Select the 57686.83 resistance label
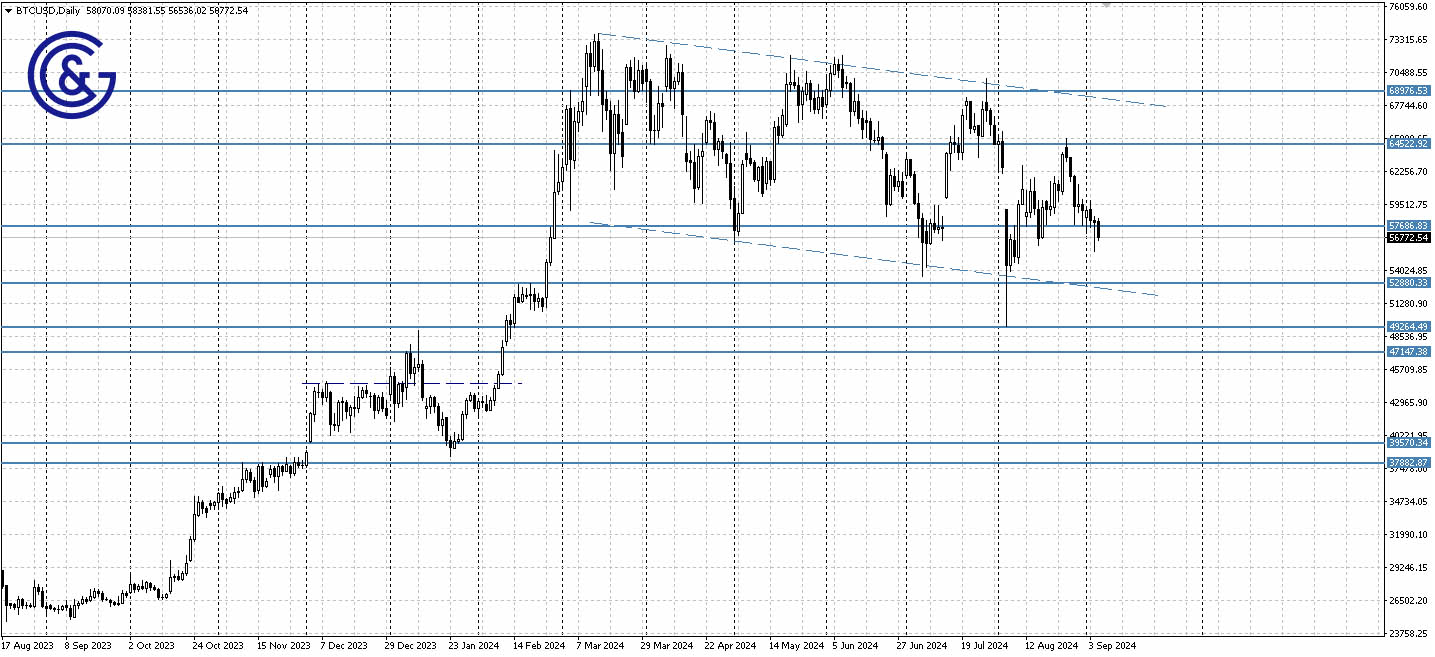This screenshot has height=657, width=1435. (x=1408, y=227)
